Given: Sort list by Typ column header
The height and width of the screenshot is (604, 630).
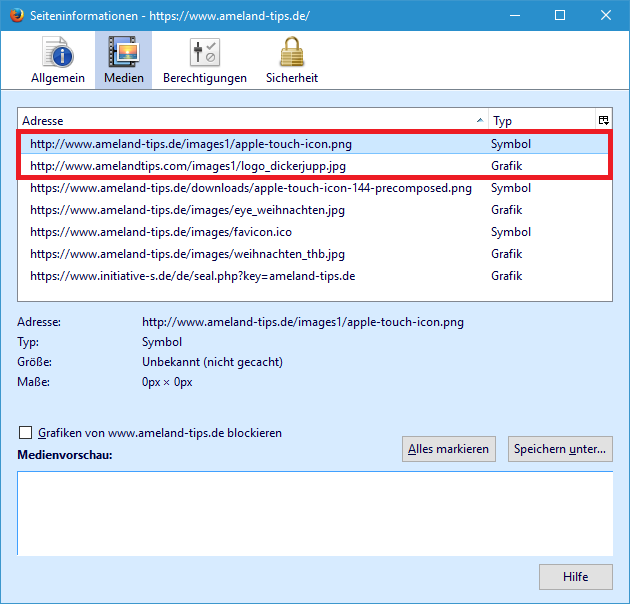Looking at the screenshot, I should [x=540, y=120].
